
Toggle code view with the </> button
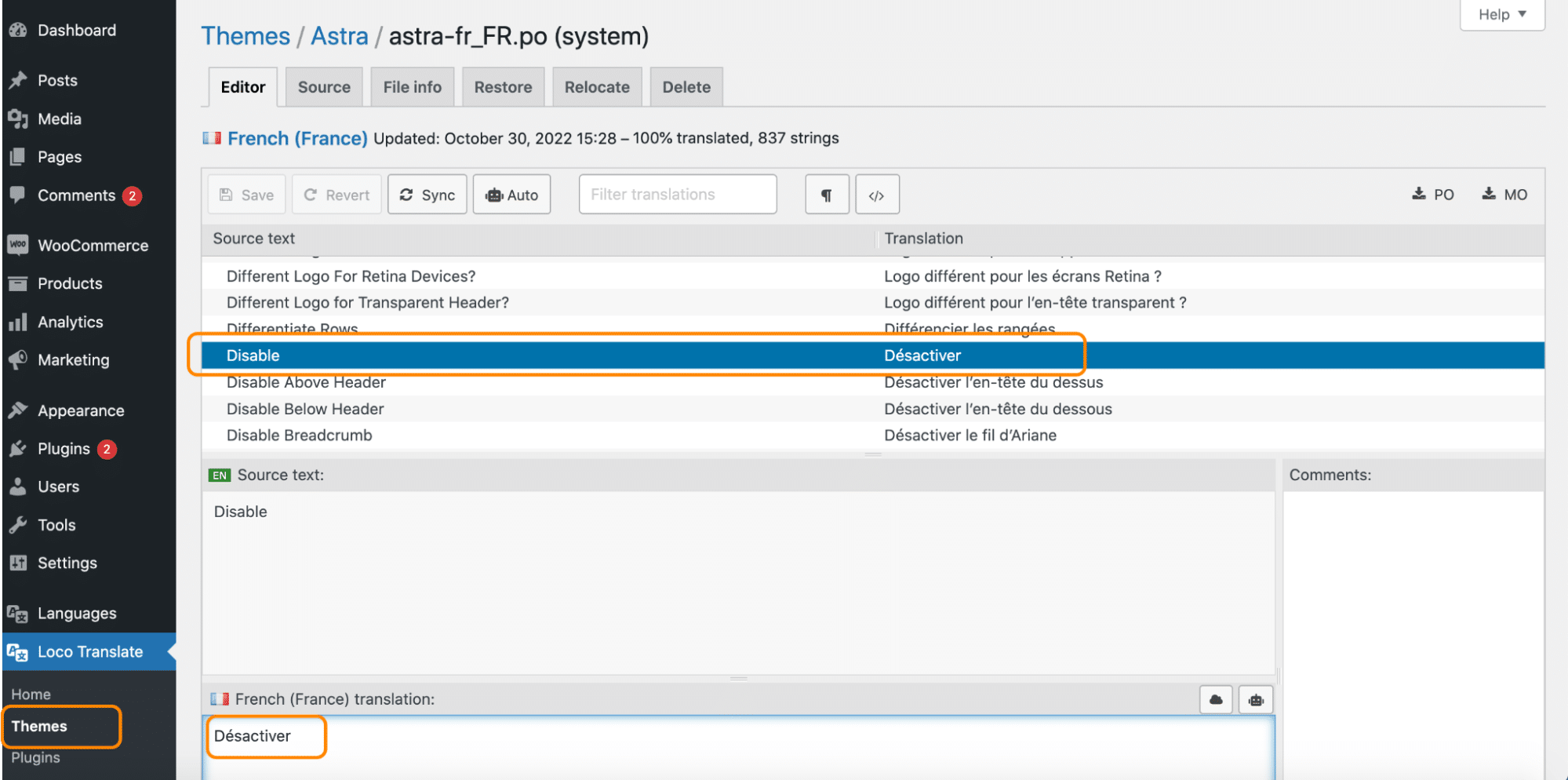click(876, 194)
